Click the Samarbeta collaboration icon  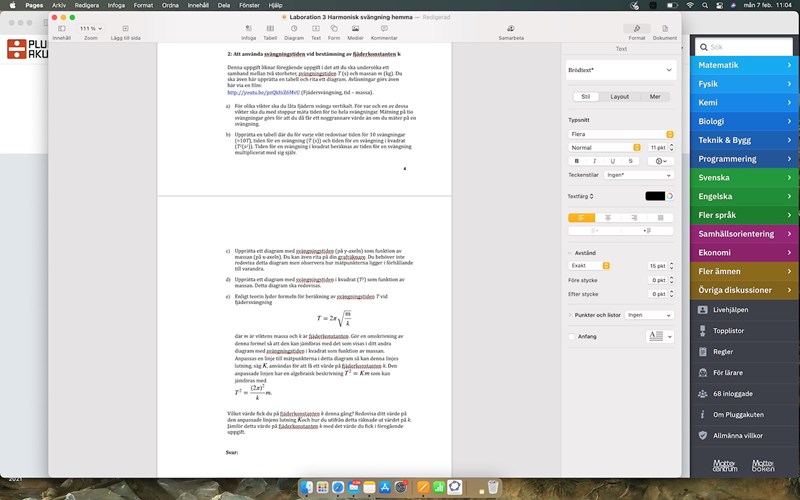(510, 31)
